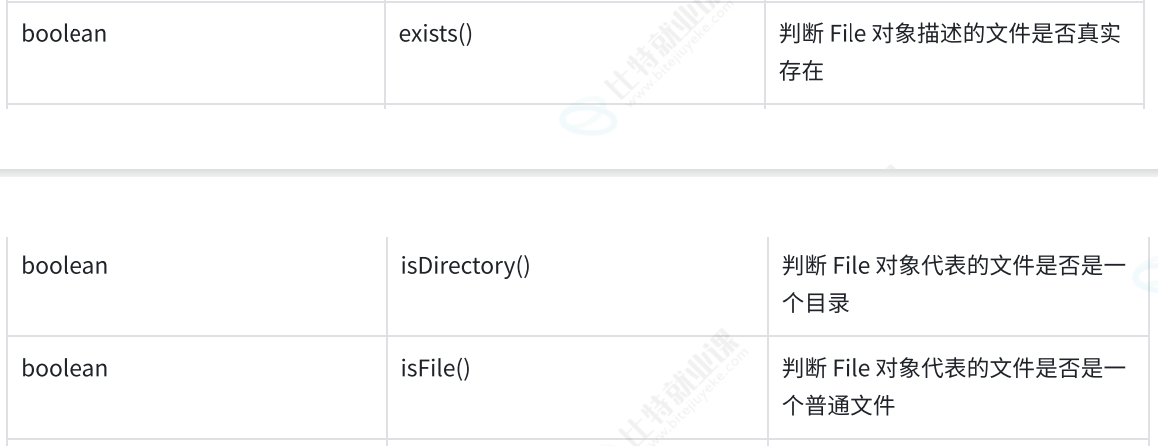The height and width of the screenshot is (446, 1158).
Task: Click the word File in exists() description
Action: click(x=849, y=34)
